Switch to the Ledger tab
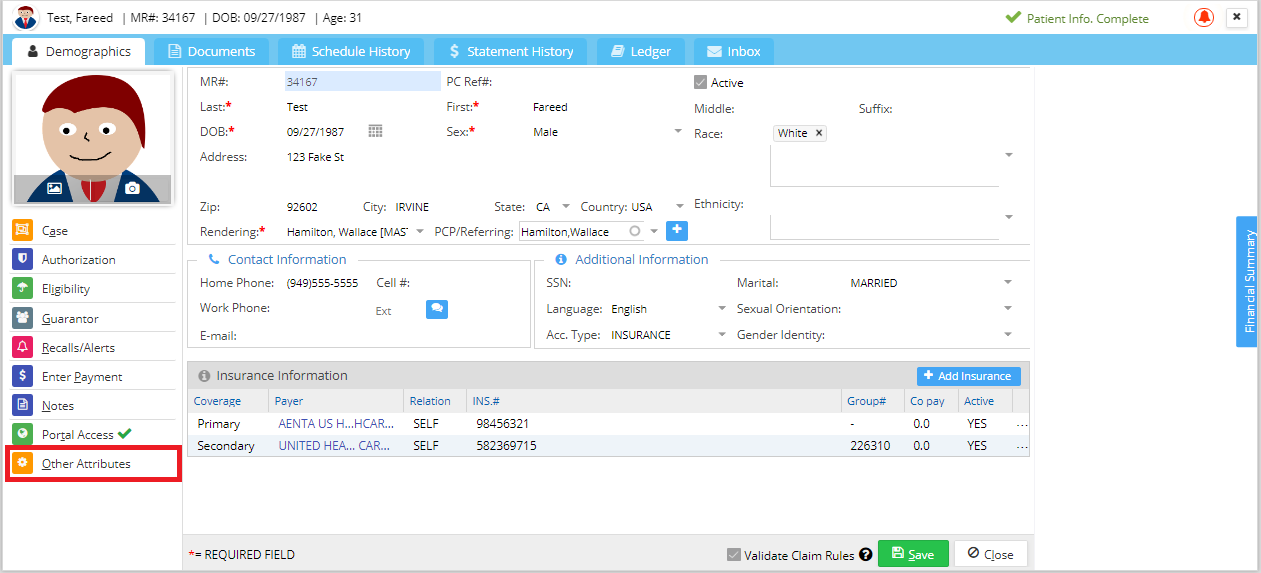The image size is (1261, 573). pos(641,51)
